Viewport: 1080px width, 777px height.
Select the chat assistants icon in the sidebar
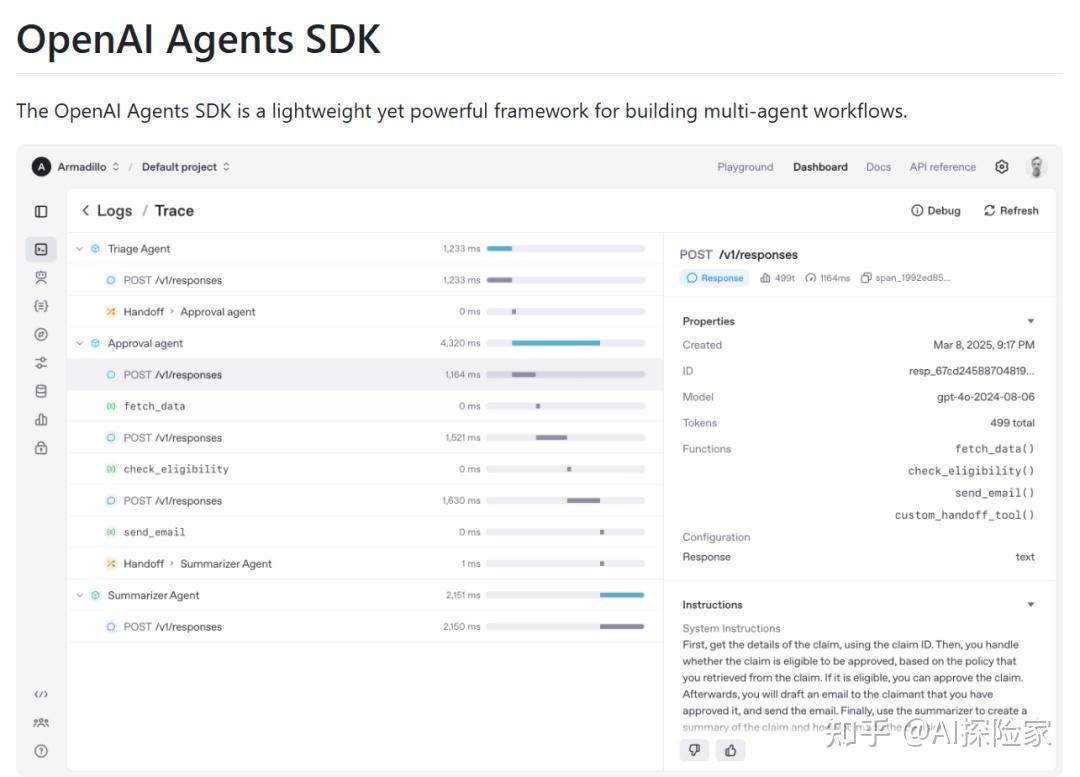click(x=40, y=277)
